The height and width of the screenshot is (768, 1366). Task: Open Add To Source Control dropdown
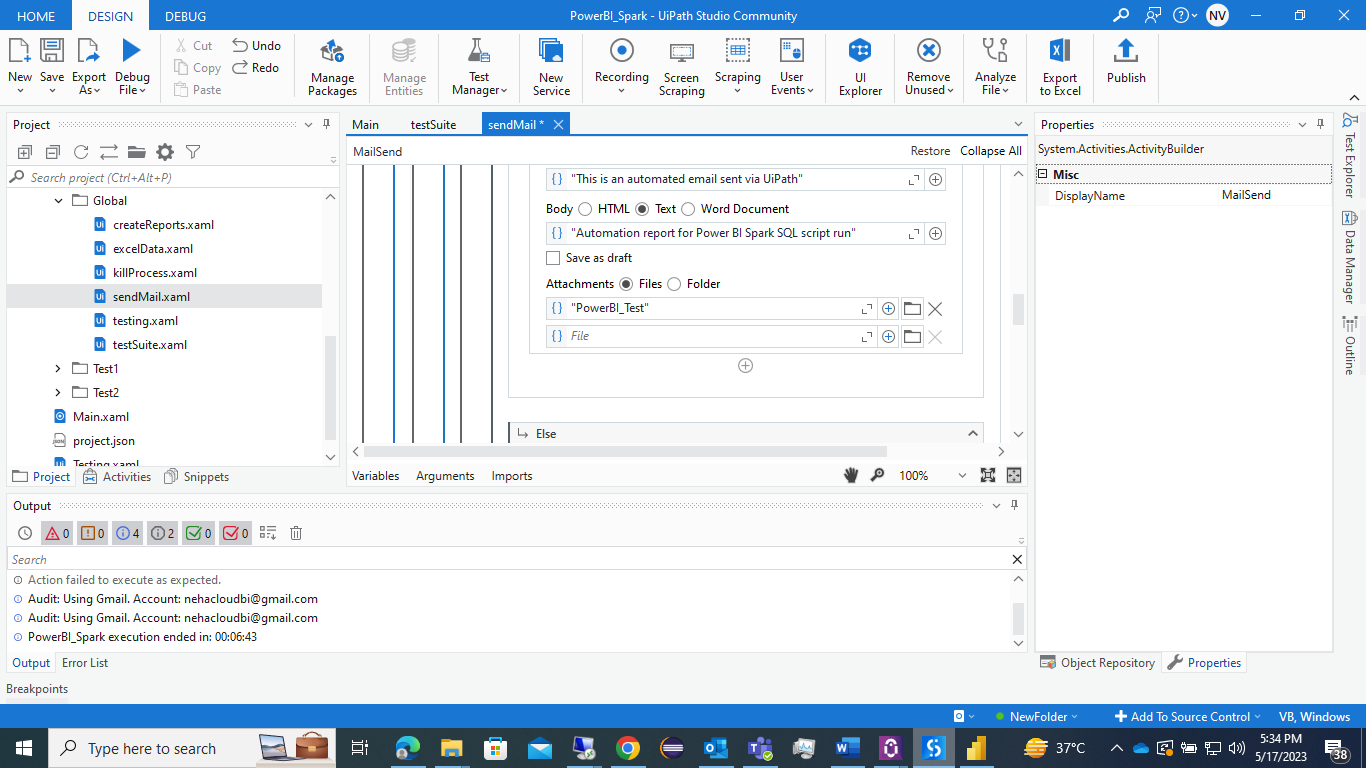pos(1188,717)
